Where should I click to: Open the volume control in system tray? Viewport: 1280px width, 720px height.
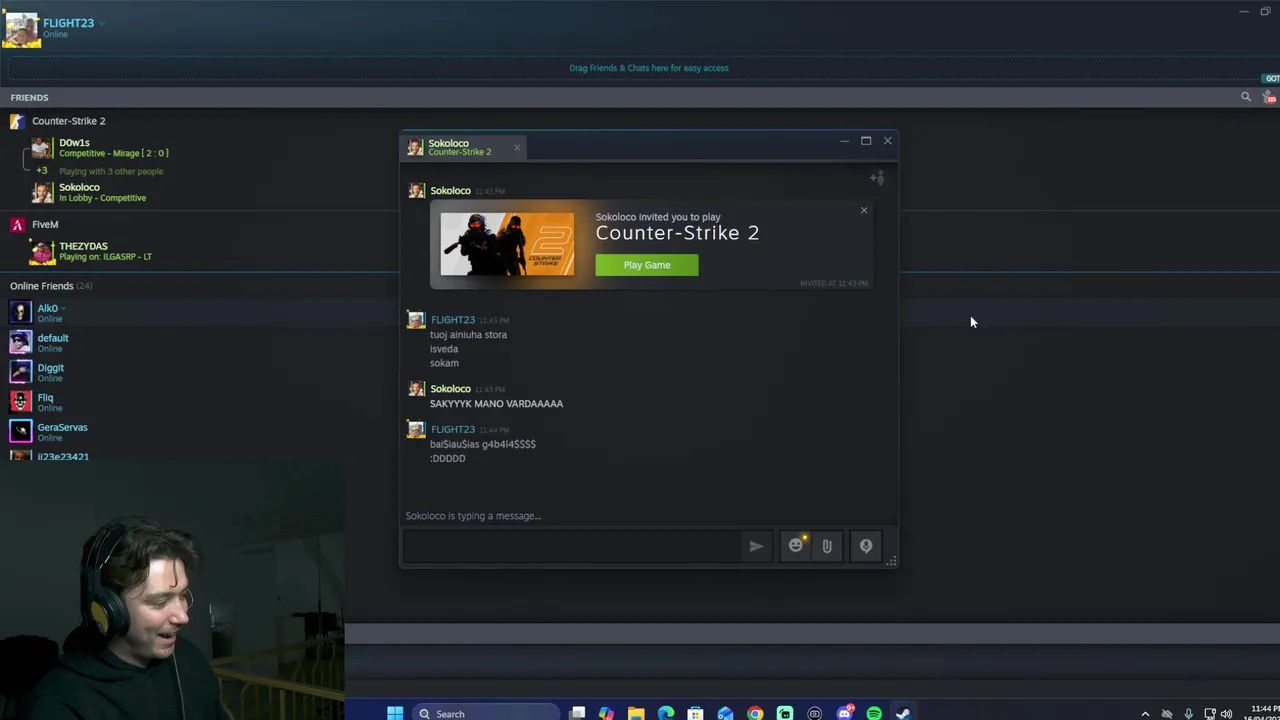(1227, 714)
